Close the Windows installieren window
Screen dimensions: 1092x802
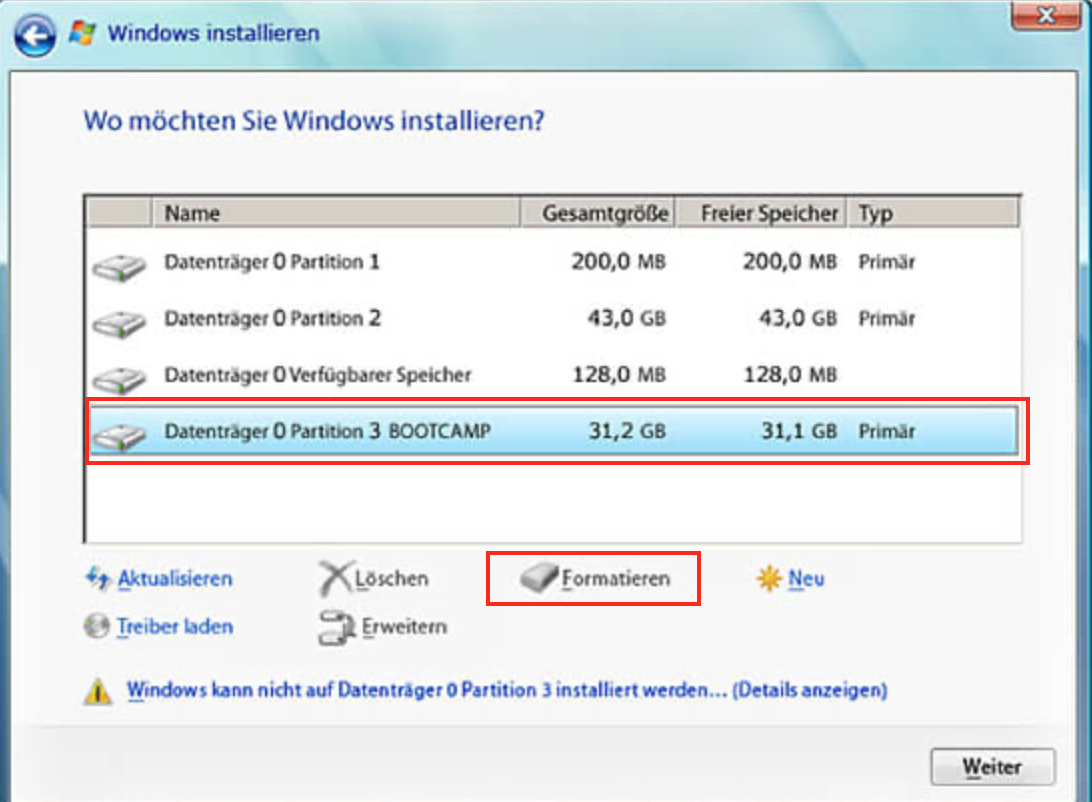(x=1046, y=15)
